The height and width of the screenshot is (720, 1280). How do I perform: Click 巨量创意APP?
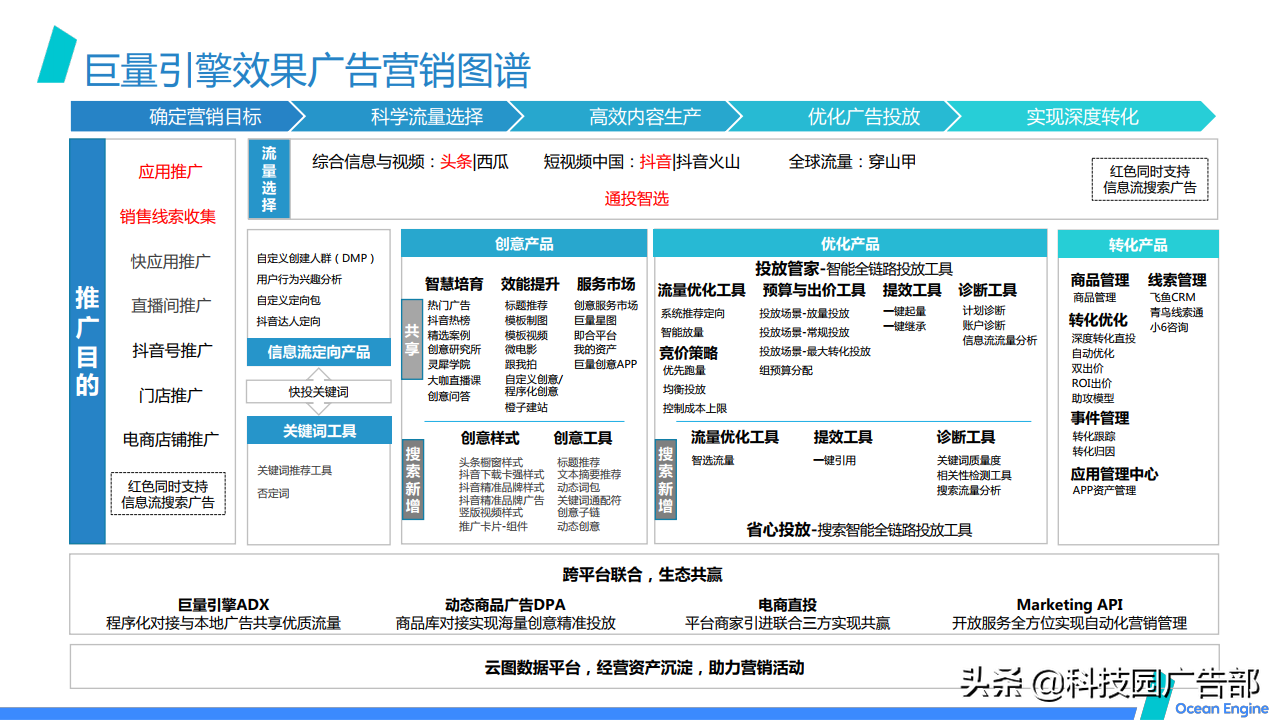point(605,364)
